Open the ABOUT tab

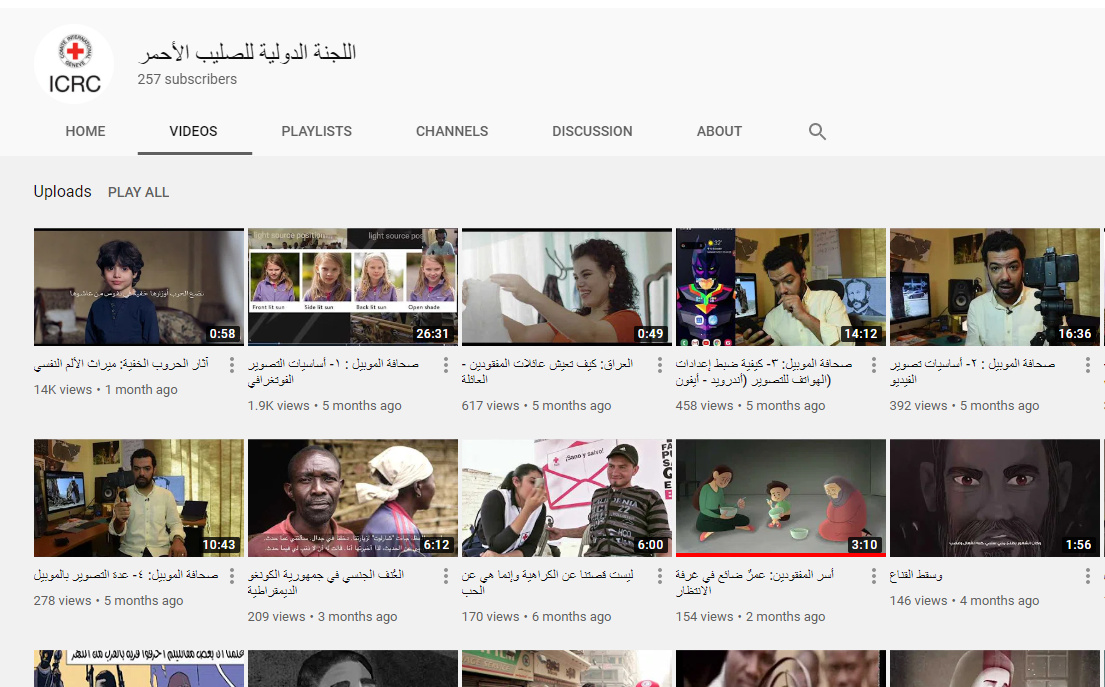(x=719, y=131)
